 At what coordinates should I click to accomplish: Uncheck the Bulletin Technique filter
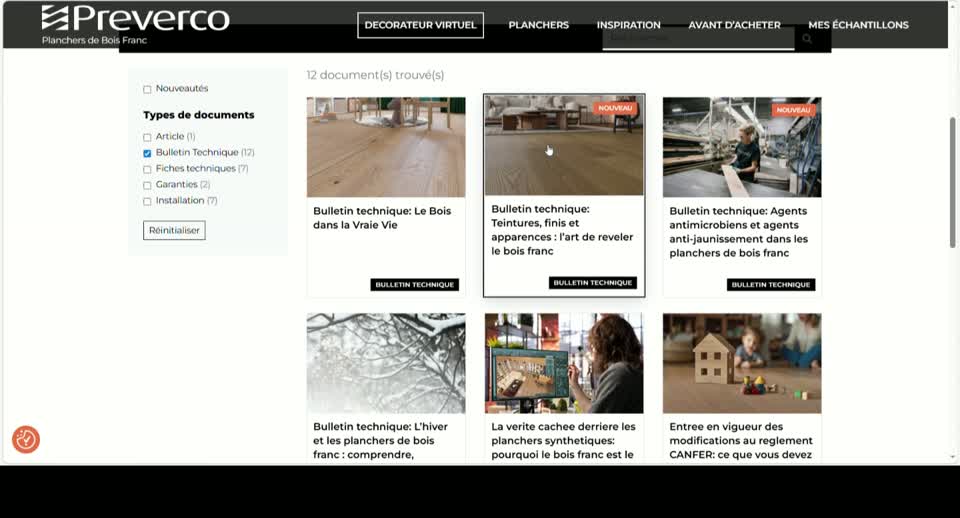point(147,153)
